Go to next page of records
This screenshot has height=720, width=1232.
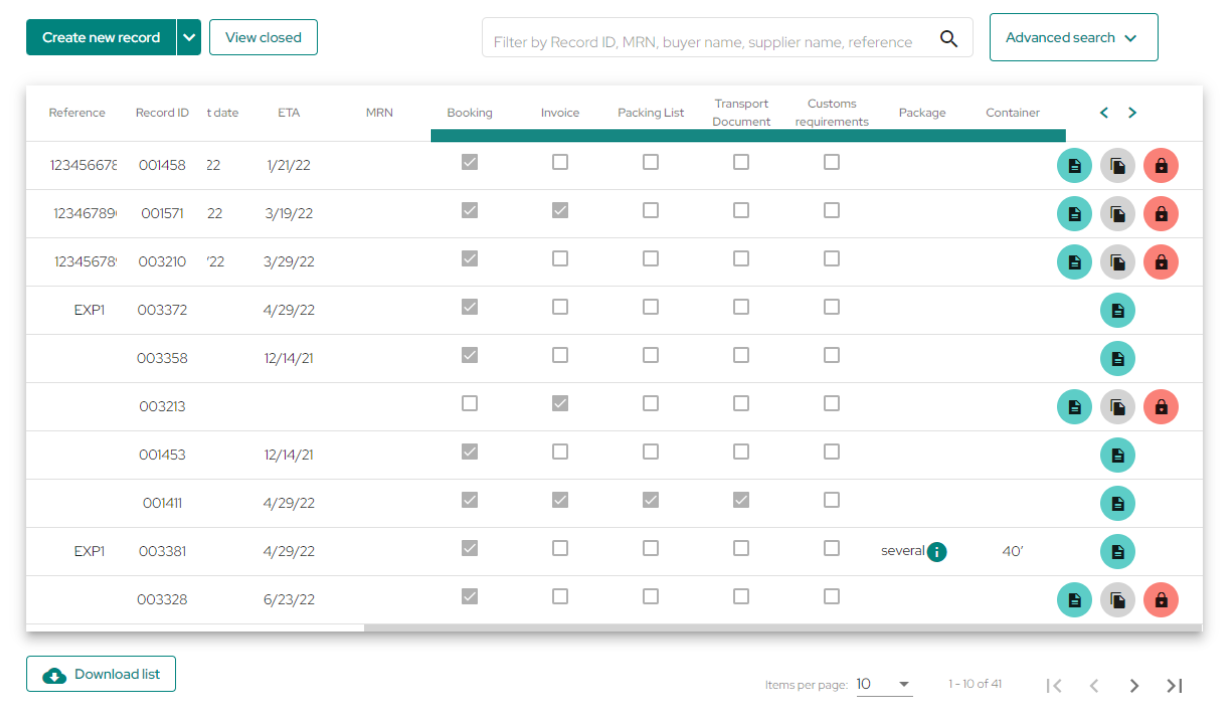[1134, 686]
